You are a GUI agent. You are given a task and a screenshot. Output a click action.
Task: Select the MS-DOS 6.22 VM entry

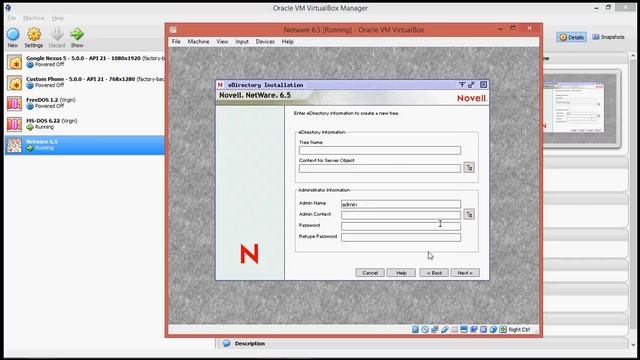pyautogui.click(x=85, y=124)
